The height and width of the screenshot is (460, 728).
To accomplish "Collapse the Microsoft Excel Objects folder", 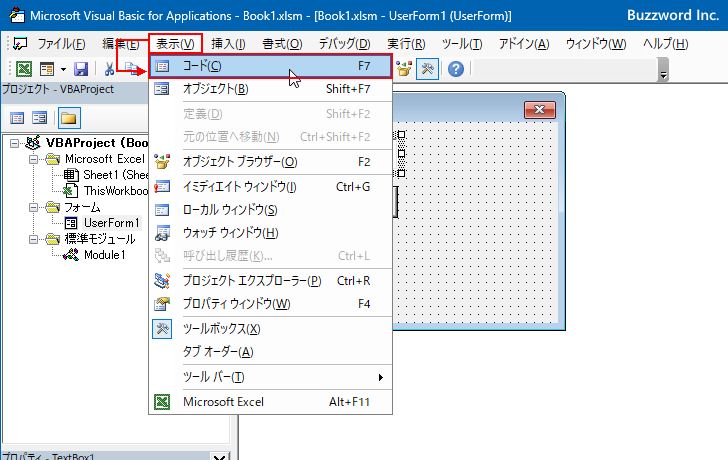I will pos(33,159).
